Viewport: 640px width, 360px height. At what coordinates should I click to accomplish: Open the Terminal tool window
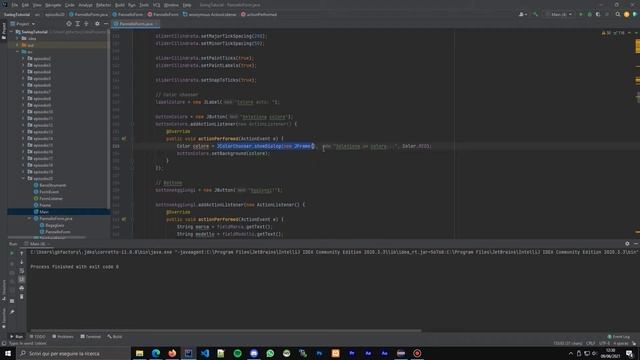[91, 337]
